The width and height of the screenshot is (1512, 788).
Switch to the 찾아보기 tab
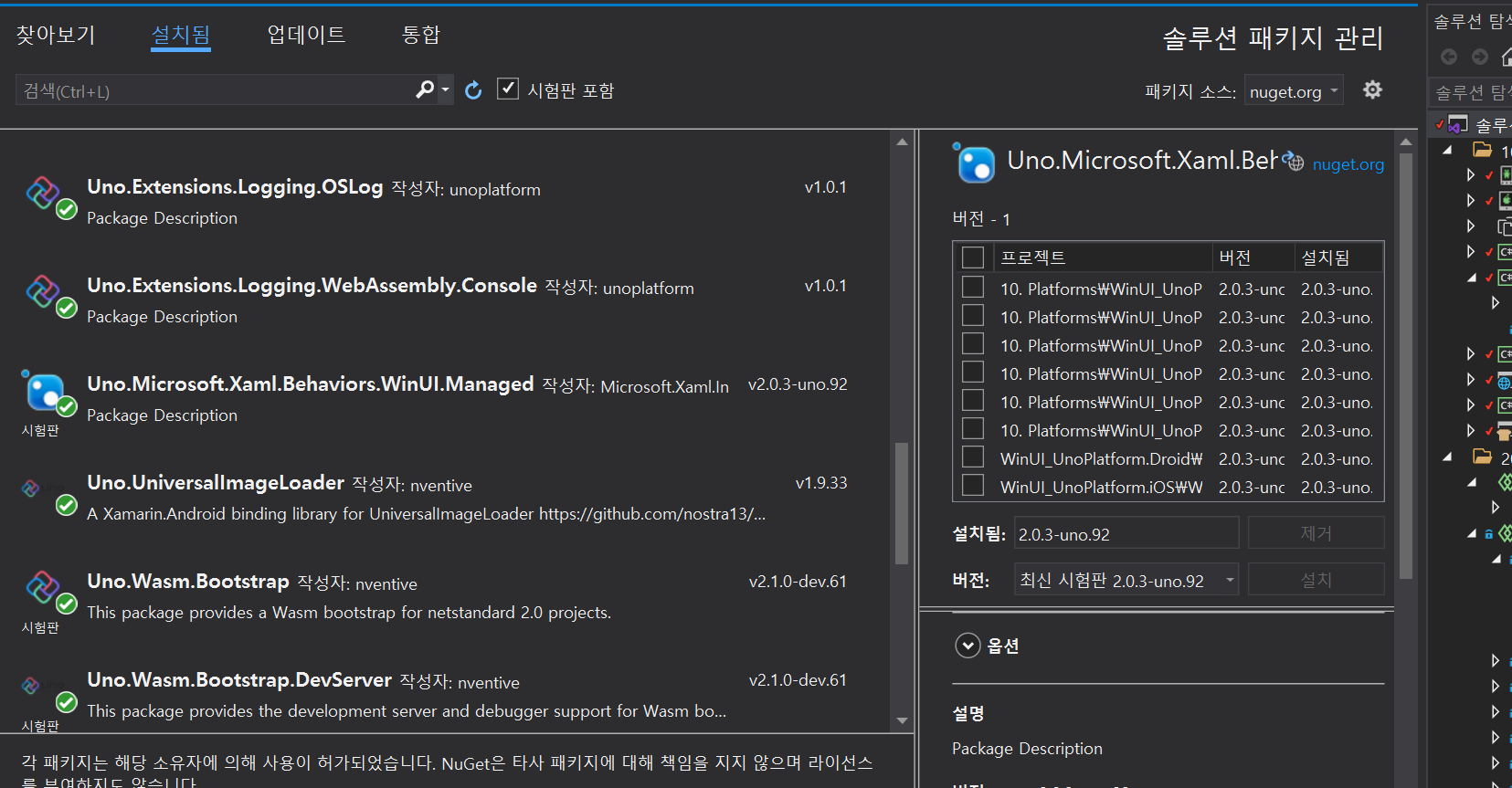point(56,35)
